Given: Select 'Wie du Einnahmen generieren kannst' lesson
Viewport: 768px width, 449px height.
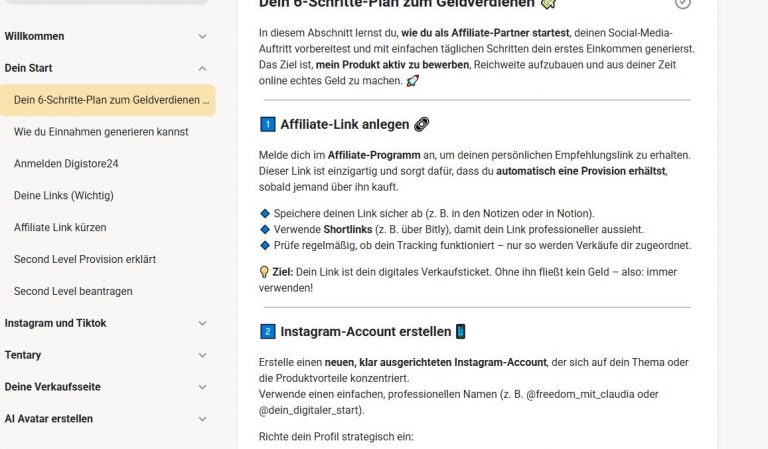Looking at the screenshot, I should point(101,132).
